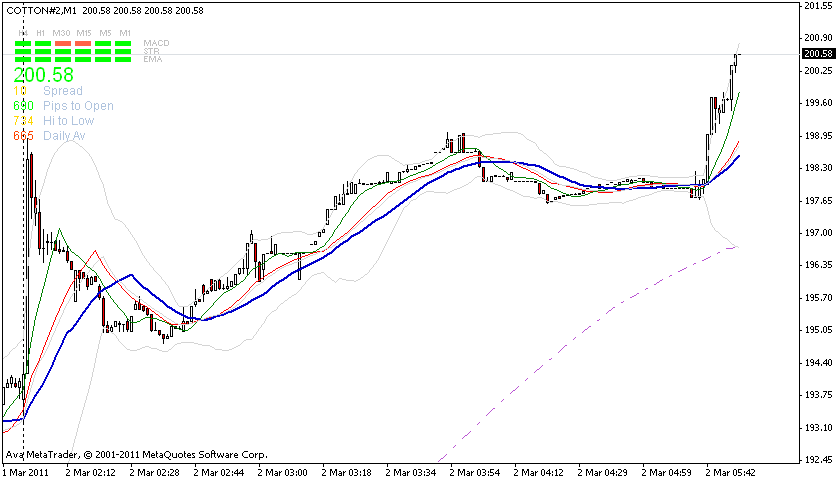Click the Hi to Low label

click(68, 120)
